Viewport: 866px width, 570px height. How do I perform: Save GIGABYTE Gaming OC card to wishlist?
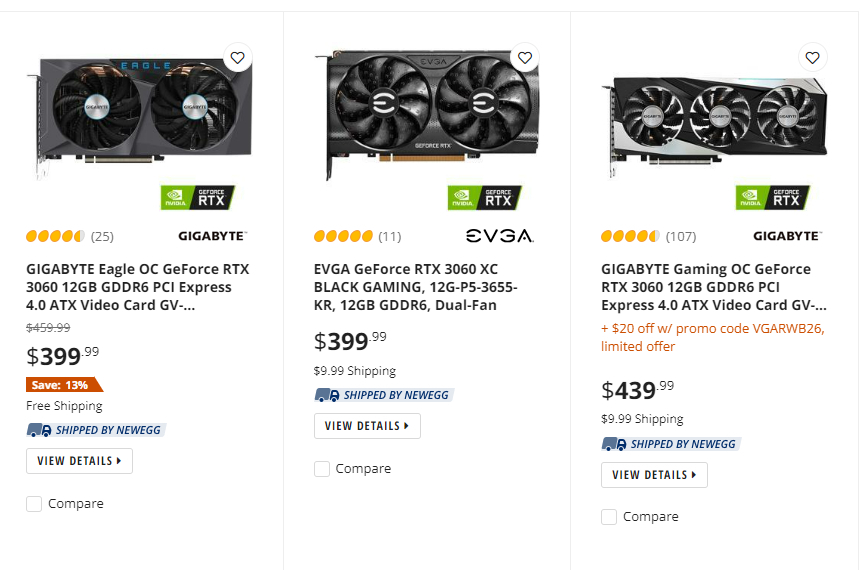tap(812, 58)
